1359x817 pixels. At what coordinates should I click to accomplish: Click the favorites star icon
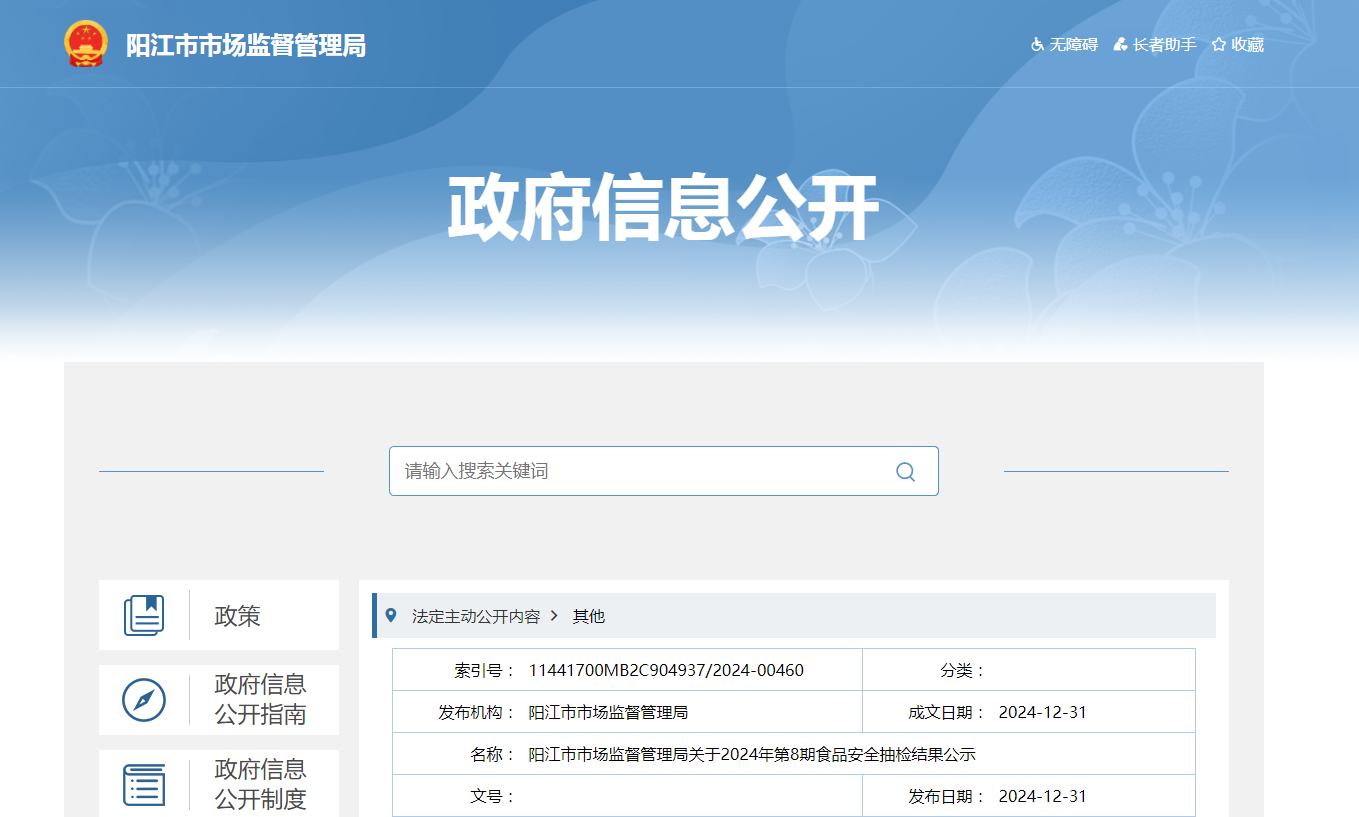point(1218,45)
